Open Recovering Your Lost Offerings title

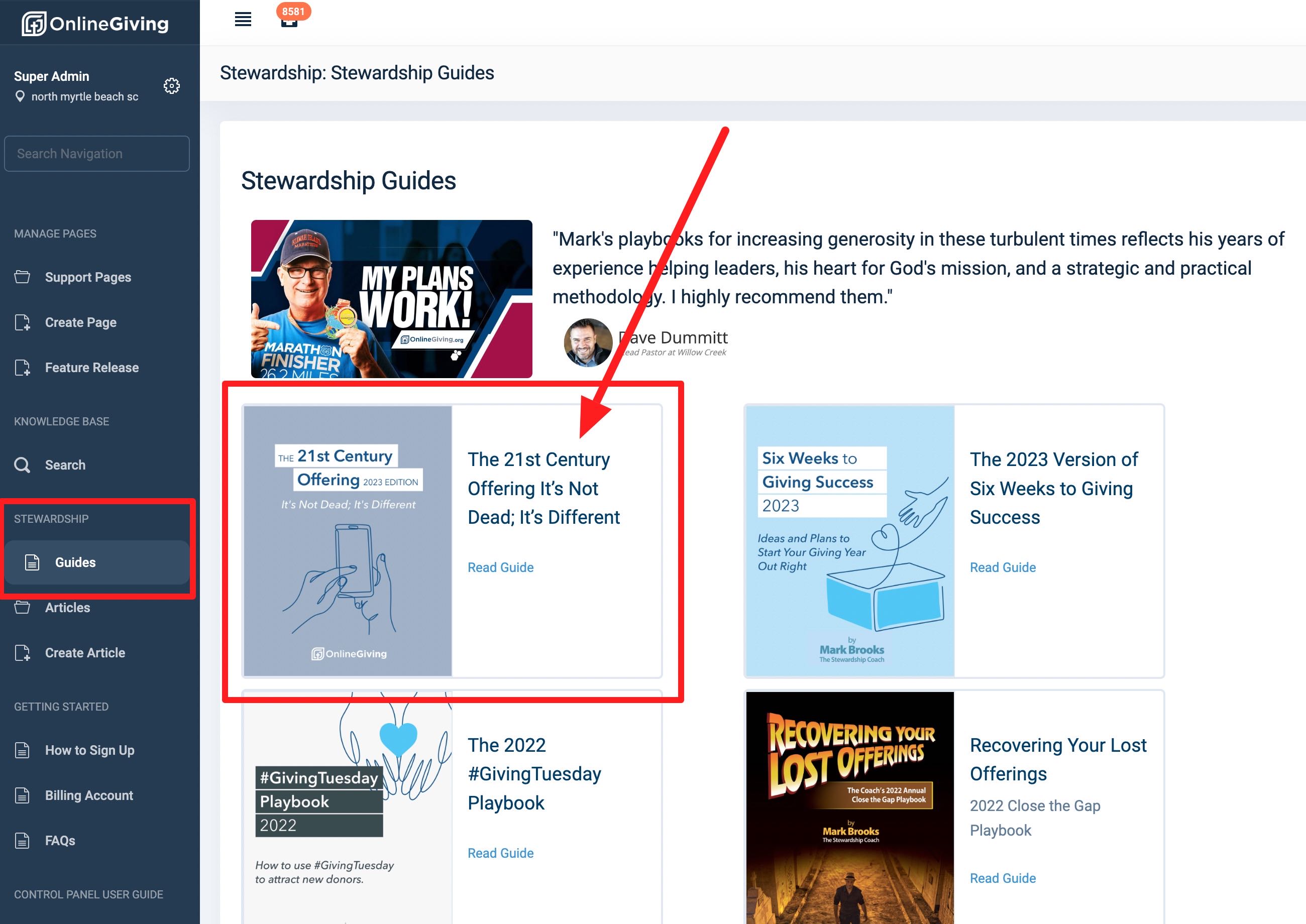(x=1058, y=759)
